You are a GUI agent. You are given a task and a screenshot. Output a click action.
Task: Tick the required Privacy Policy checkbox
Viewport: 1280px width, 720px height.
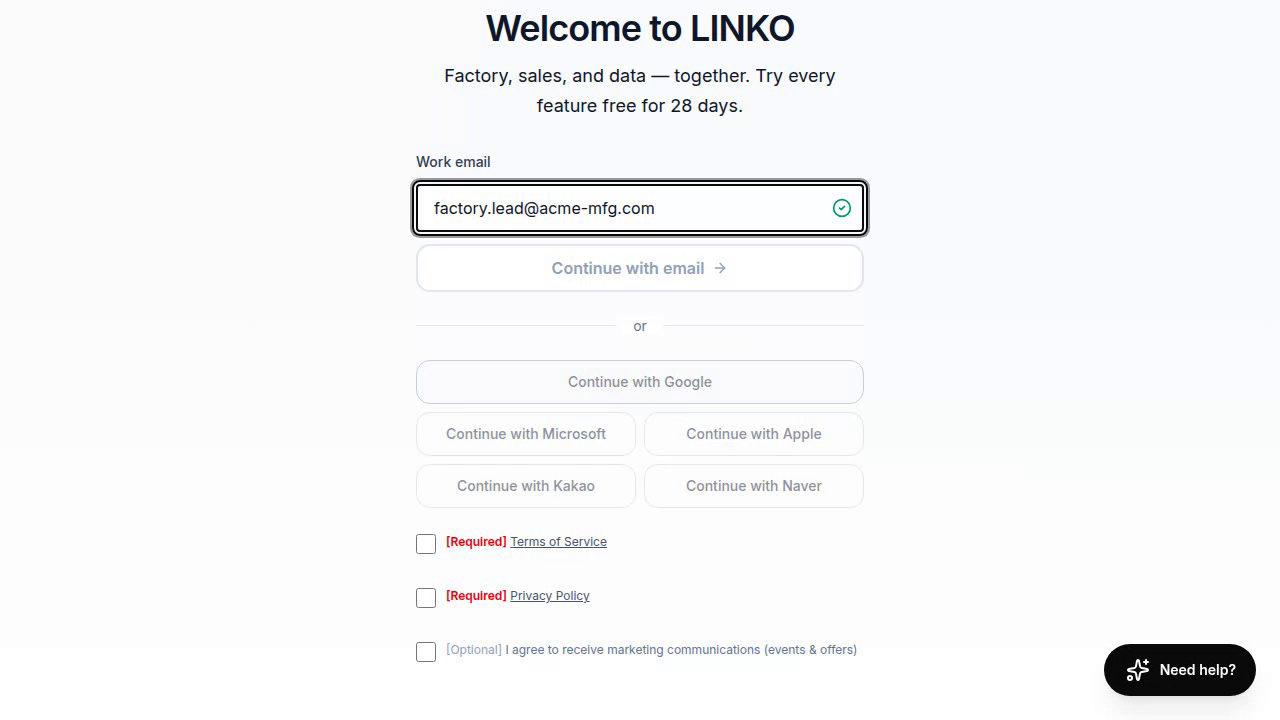coord(426,598)
